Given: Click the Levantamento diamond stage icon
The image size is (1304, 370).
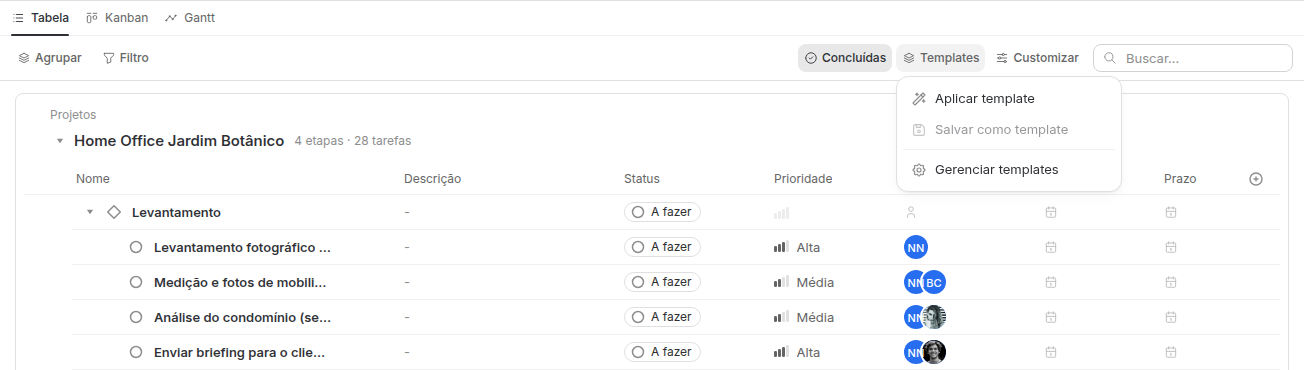Looking at the screenshot, I should pos(114,212).
